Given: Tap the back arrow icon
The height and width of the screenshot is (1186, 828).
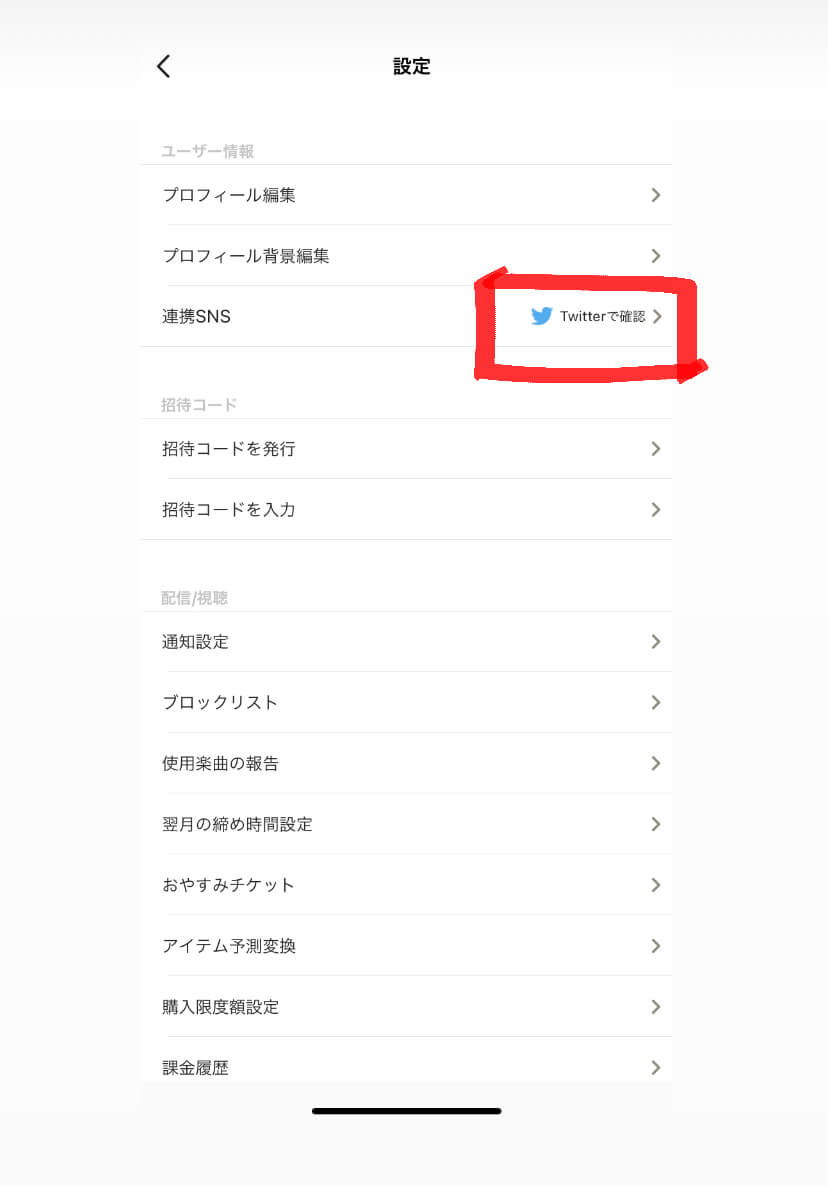Looking at the screenshot, I should pos(164,66).
